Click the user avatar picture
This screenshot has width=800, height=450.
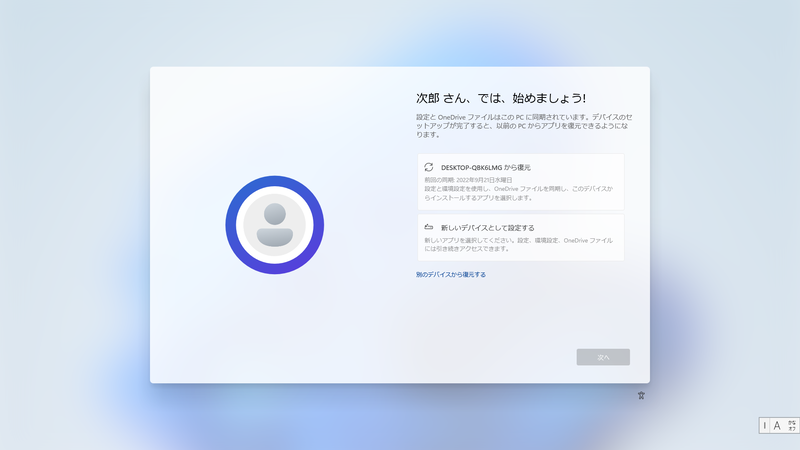[274, 225]
